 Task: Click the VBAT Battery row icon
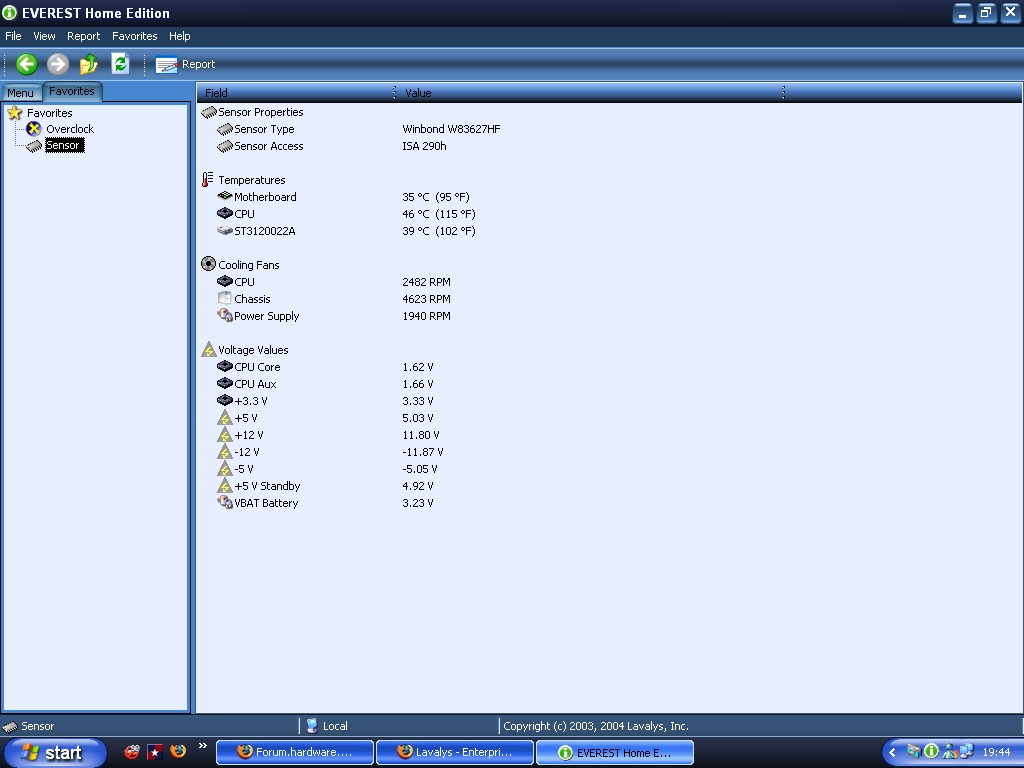[x=225, y=502]
